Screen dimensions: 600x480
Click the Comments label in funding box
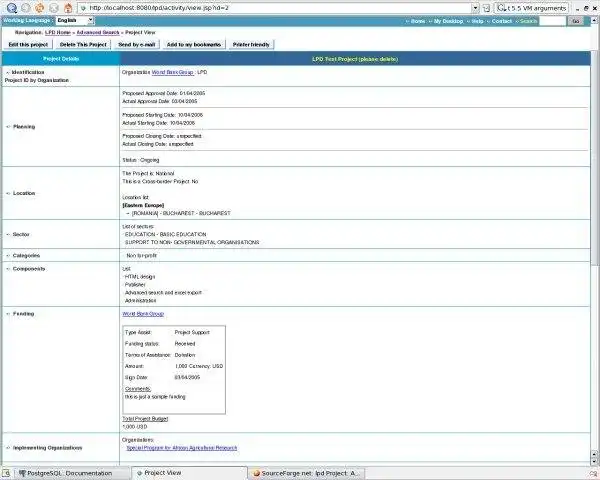point(138,389)
